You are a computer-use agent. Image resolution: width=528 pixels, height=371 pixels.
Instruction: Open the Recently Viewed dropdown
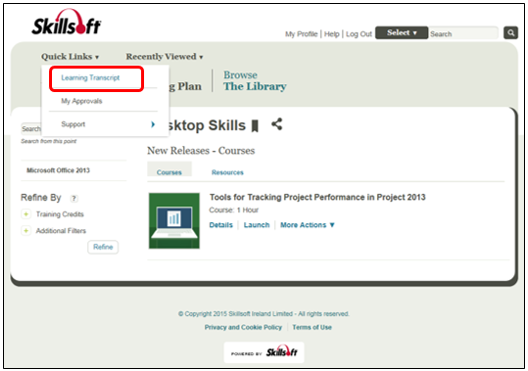(x=164, y=57)
